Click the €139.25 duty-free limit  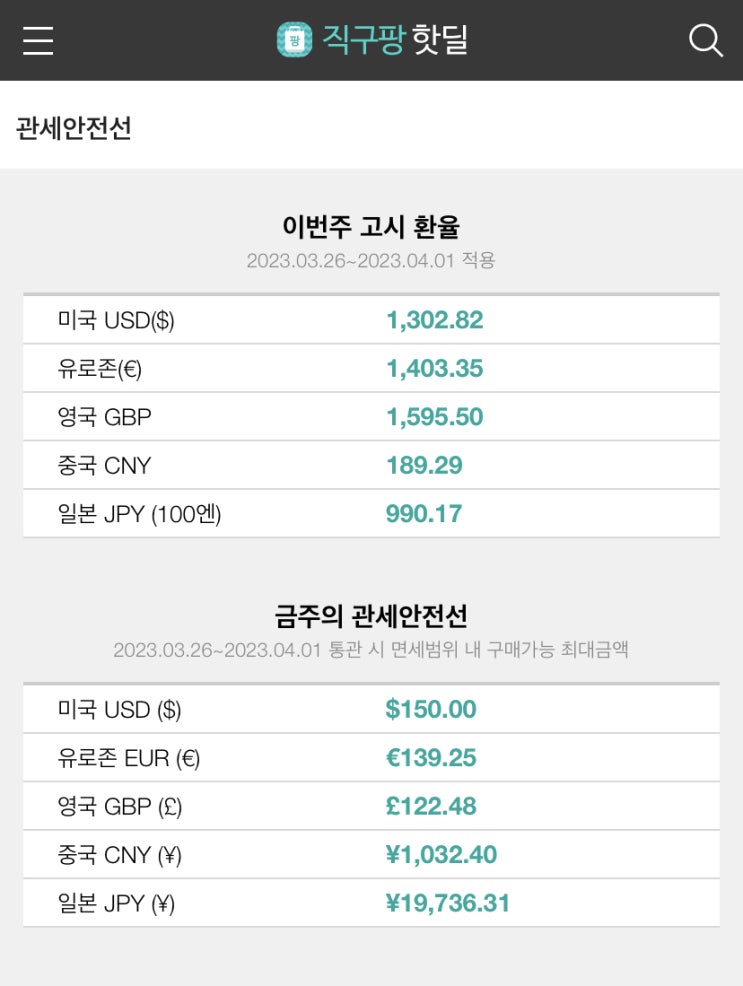click(430, 758)
